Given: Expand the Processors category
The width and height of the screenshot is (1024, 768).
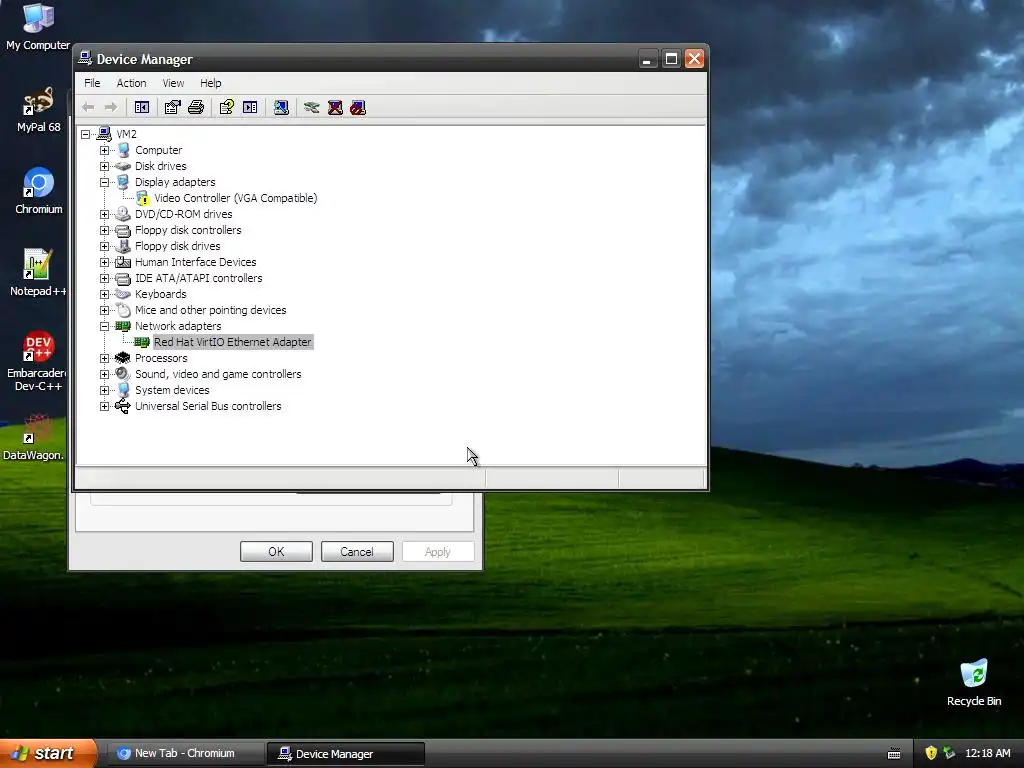Looking at the screenshot, I should coord(104,359).
